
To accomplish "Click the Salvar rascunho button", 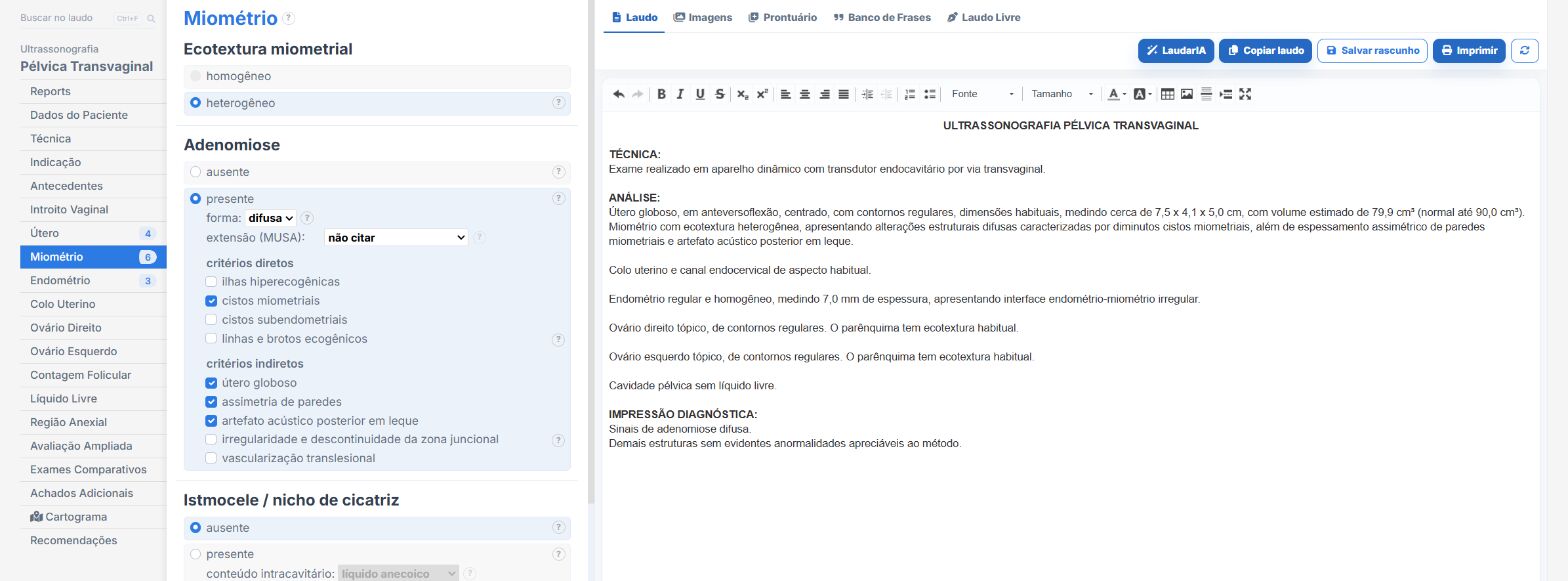I will [x=1372, y=51].
